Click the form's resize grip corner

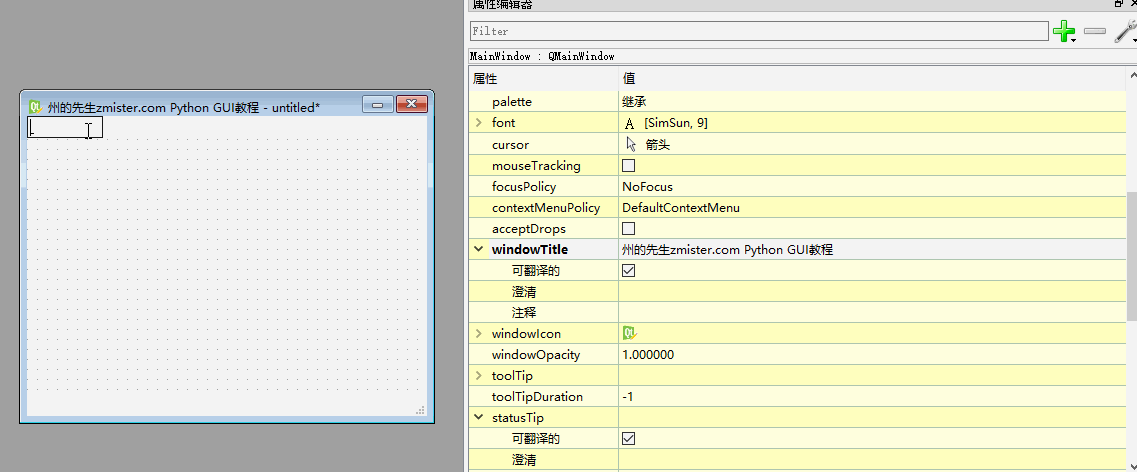tap(420, 410)
